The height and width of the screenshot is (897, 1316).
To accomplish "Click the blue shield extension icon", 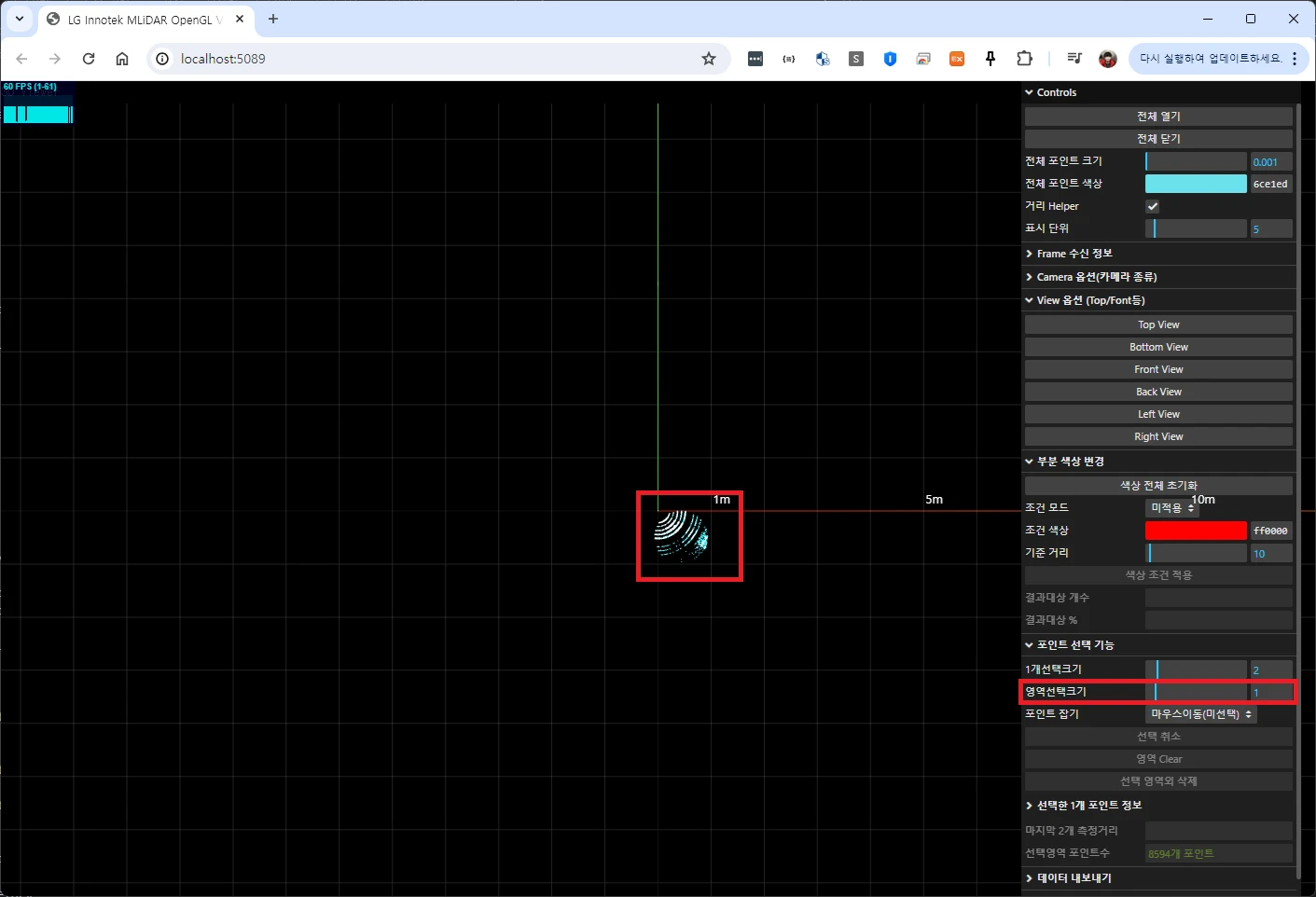I will click(x=890, y=59).
